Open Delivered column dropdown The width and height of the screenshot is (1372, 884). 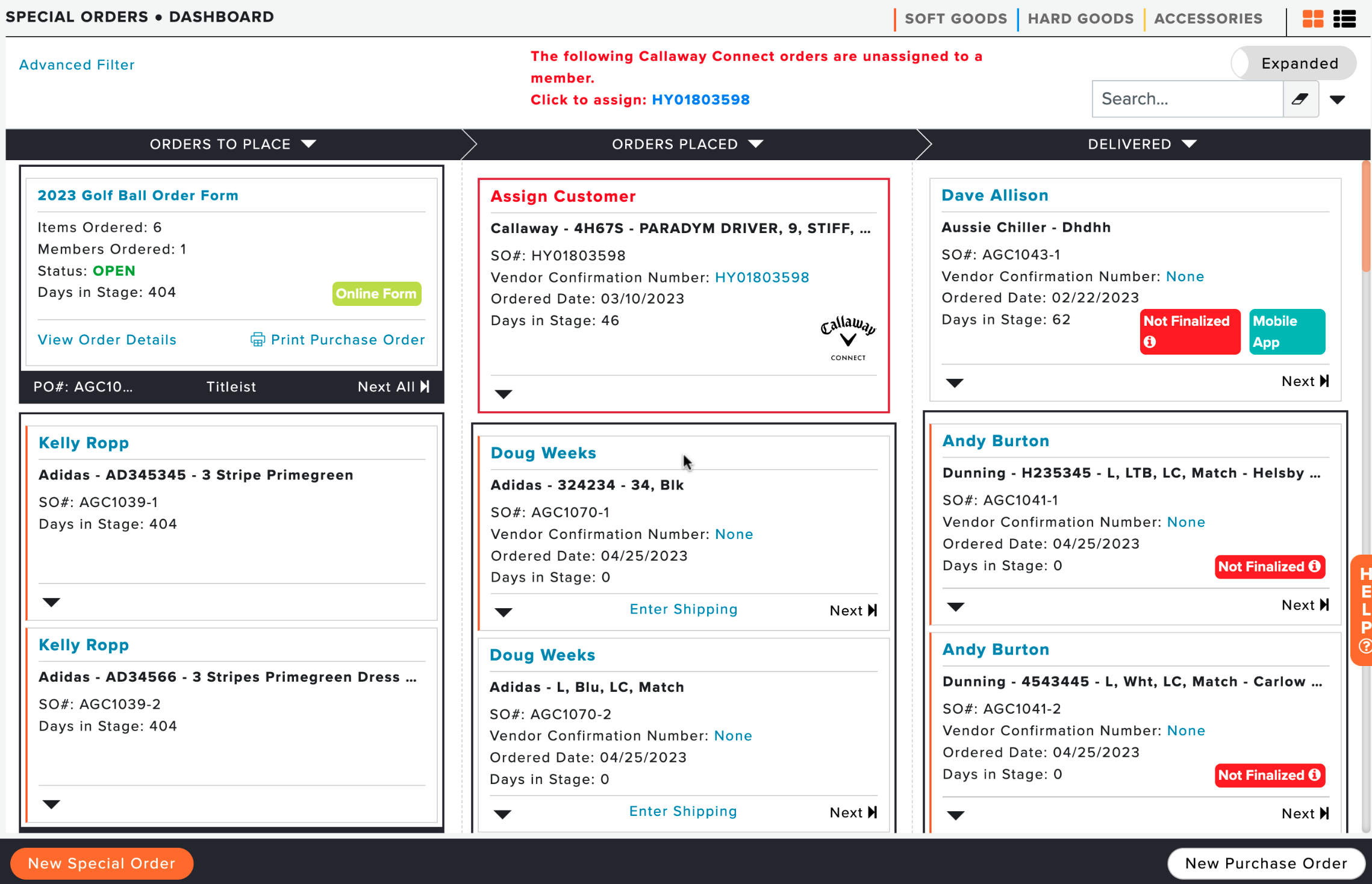[x=1189, y=144]
